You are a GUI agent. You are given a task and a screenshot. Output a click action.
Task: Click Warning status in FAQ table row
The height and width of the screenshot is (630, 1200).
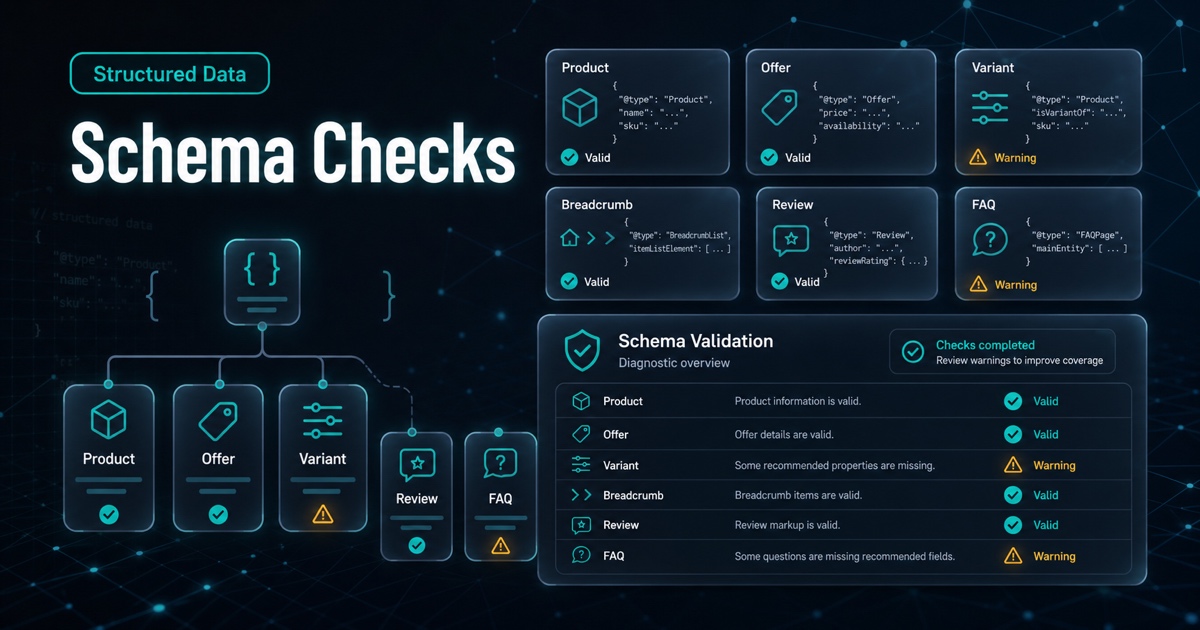pyautogui.click(x=1039, y=556)
